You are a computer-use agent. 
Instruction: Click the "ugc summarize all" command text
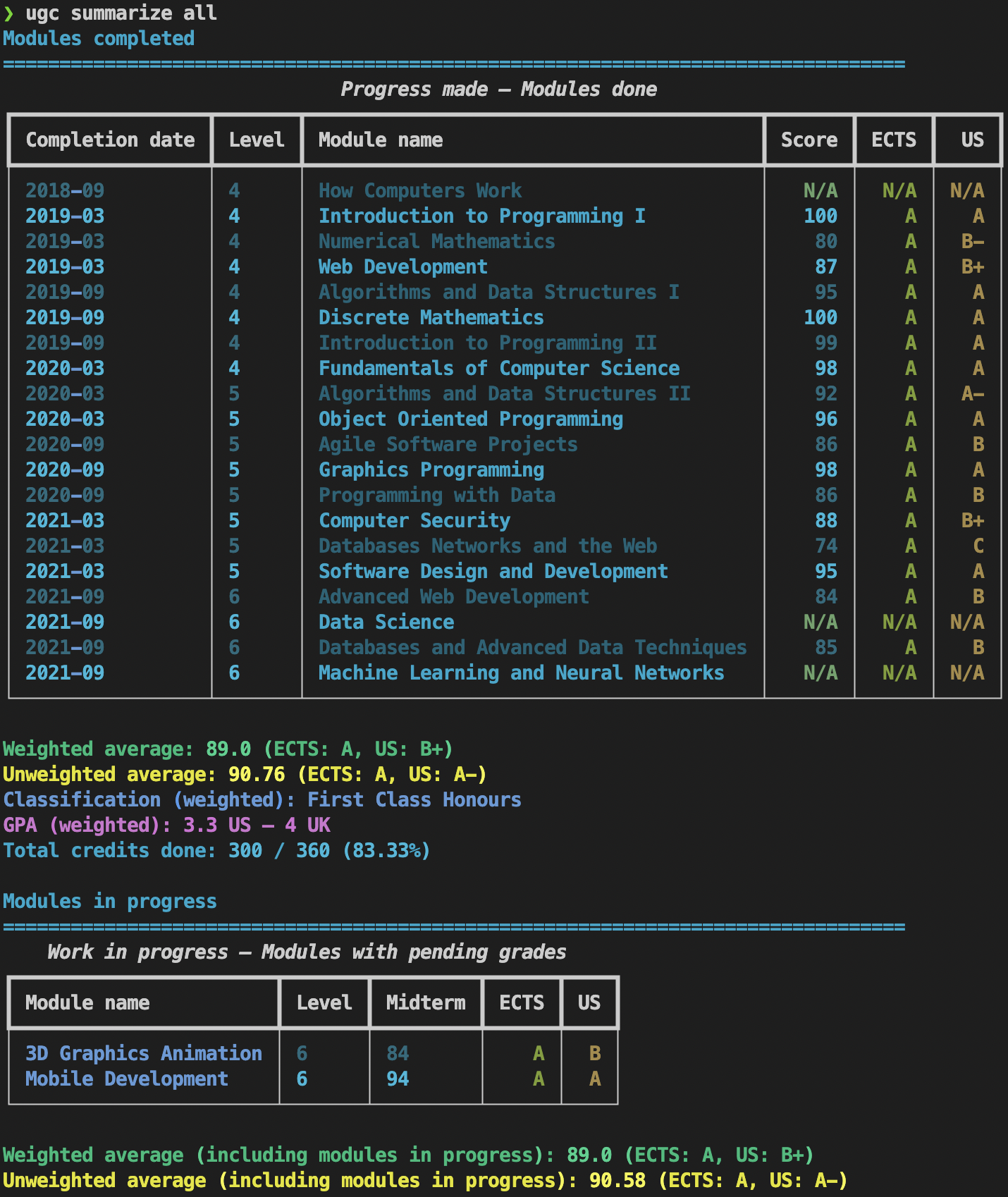[121, 13]
